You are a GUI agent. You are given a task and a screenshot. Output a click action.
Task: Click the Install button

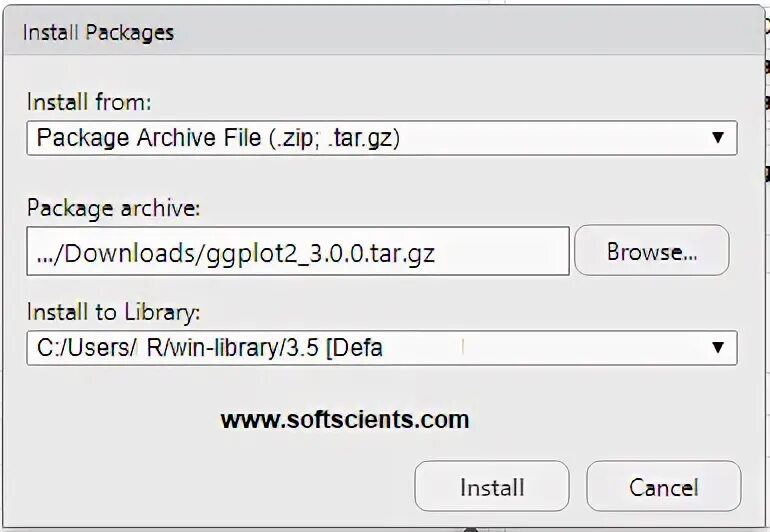[491, 487]
